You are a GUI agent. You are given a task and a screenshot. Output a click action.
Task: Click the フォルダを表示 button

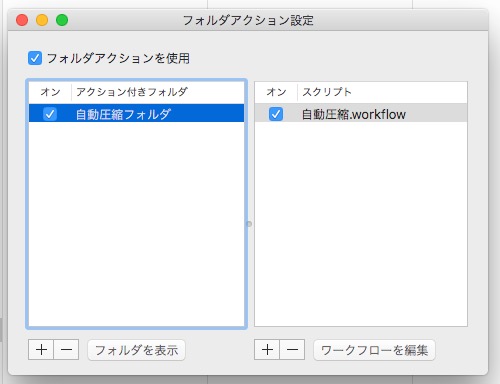coord(136,350)
